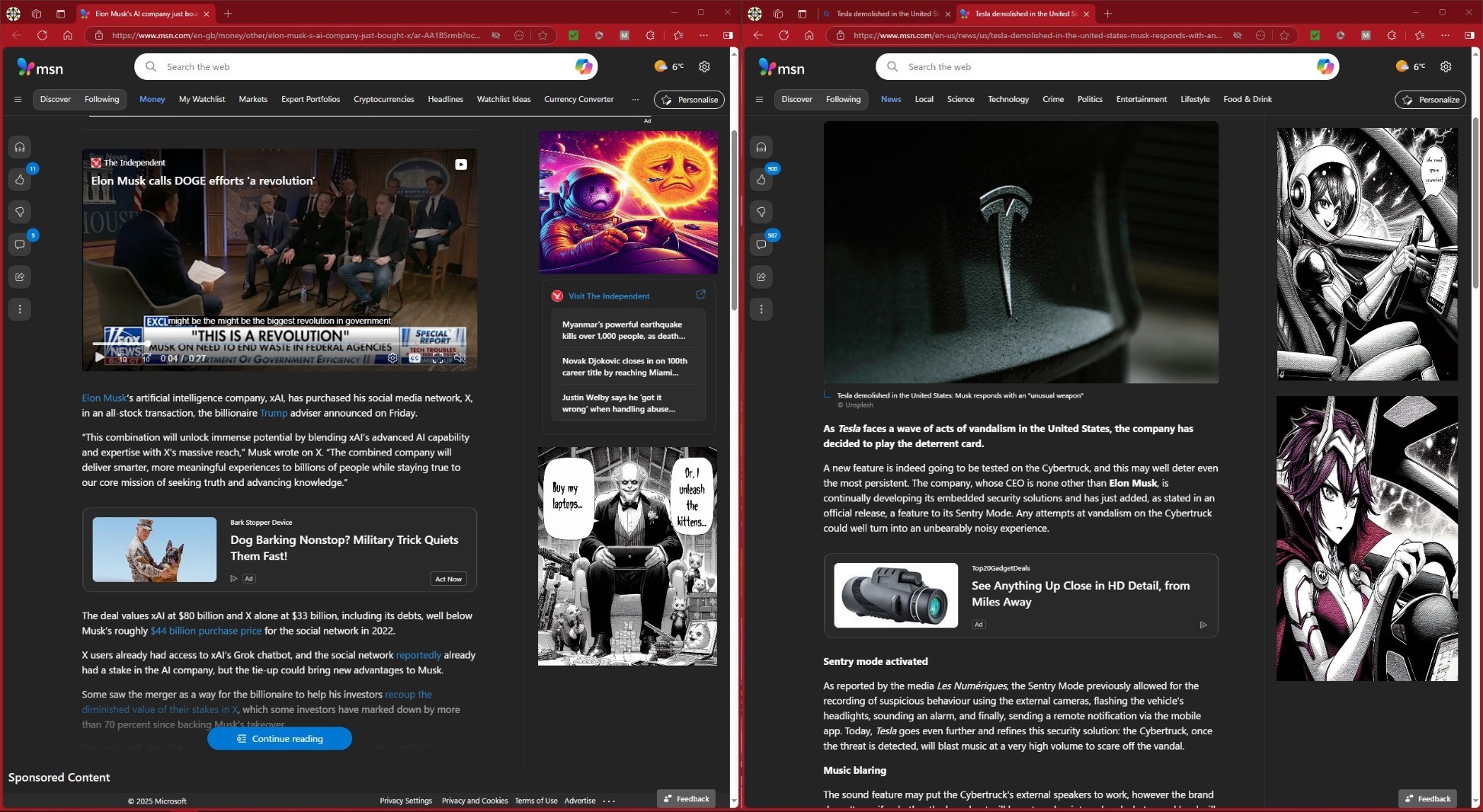Seek along the video progress bar
1483x812 pixels.
(280, 344)
